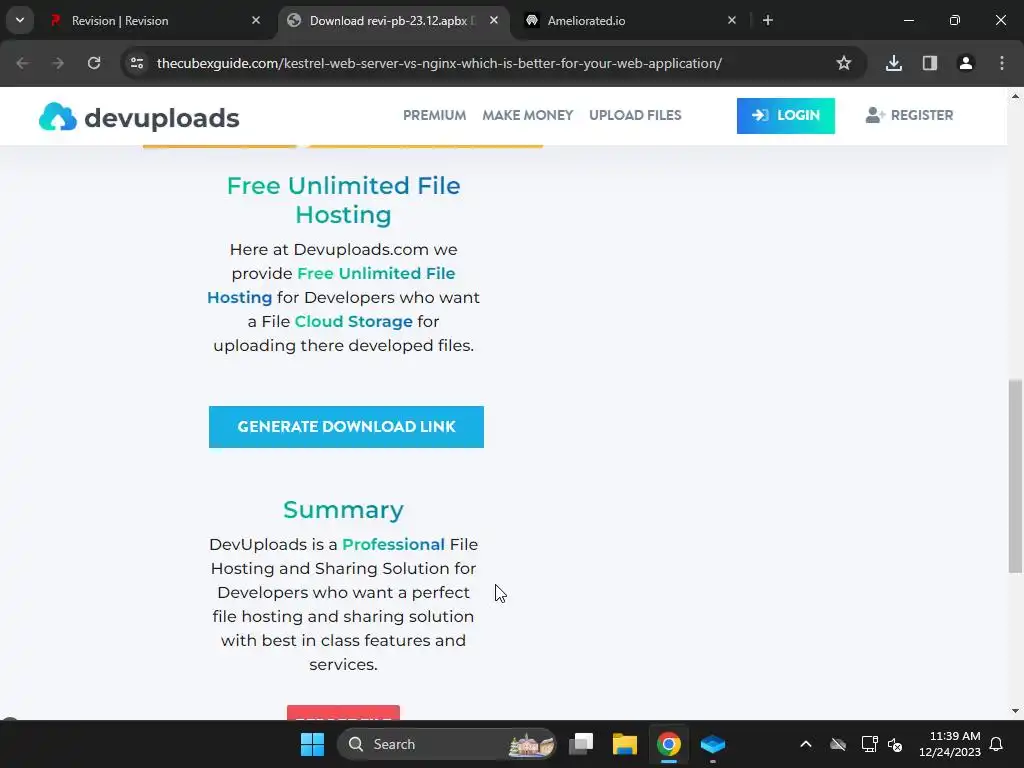Viewport: 1024px width, 768px height.
Task: Click the scrollbar down arrow
Action: [1015, 711]
